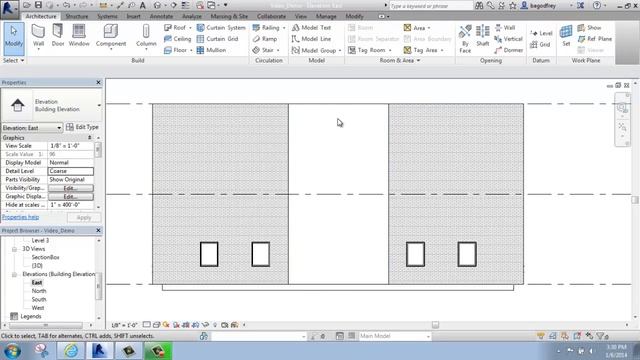Show the work plane
This screenshot has width=640, height=360.
589,28
